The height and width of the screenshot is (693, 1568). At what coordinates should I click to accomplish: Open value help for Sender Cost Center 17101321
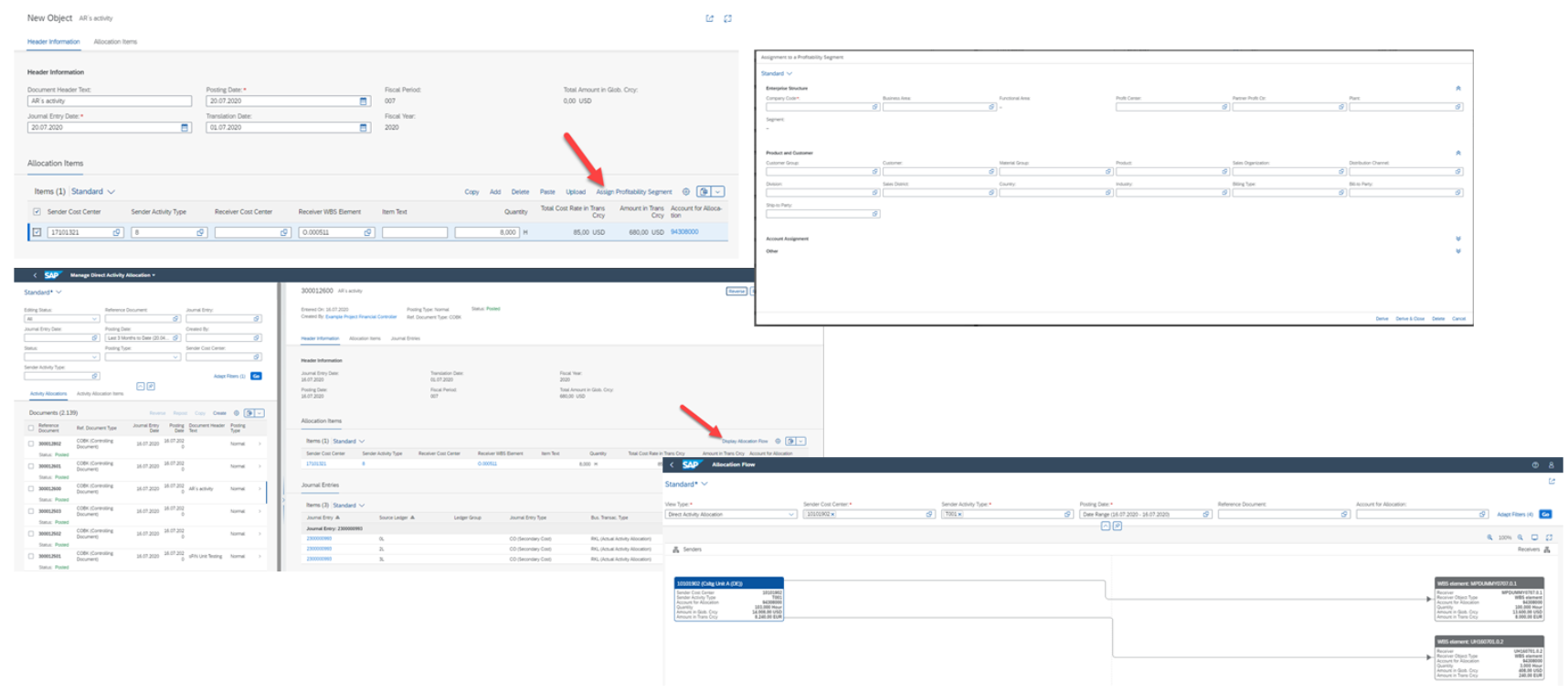point(117,233)
